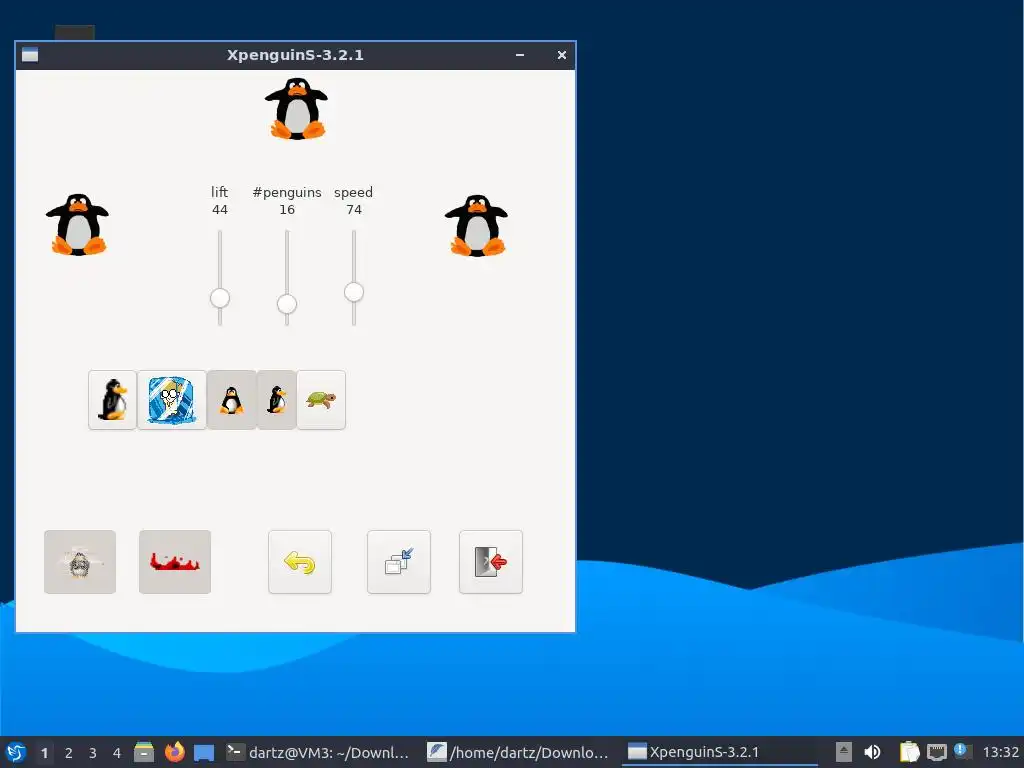The height and width of the screenshot is (768, 1024).
Task: Switch to workspace 2
Action: 69,753
